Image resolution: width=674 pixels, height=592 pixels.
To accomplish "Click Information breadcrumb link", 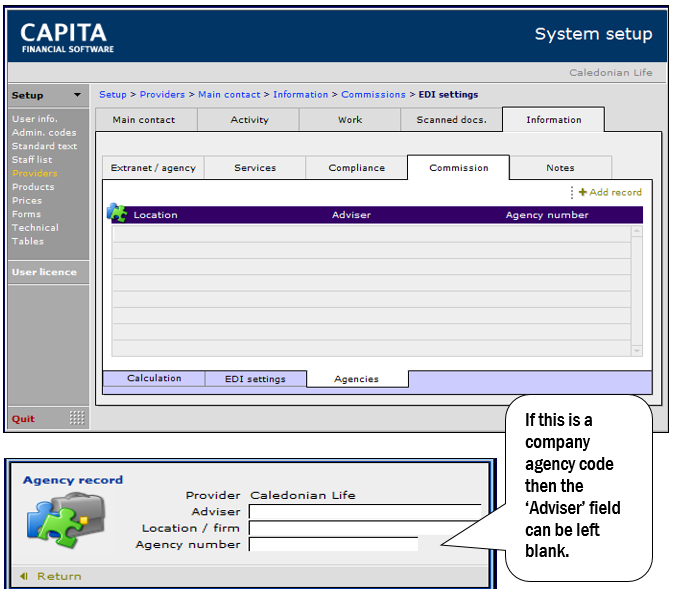I will [300, 95].
